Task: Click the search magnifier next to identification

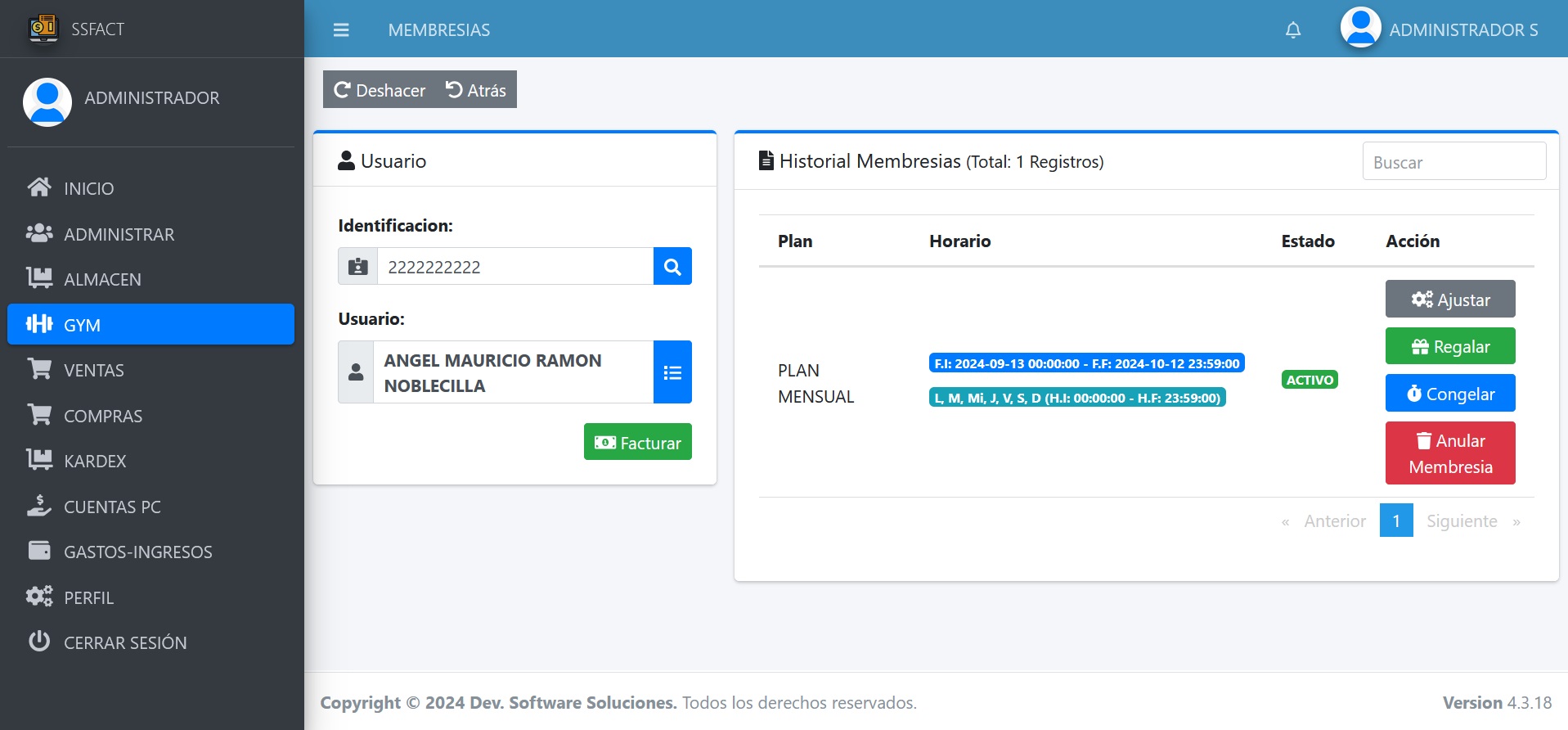Action: pyautogui.click(x=672, y=267)
